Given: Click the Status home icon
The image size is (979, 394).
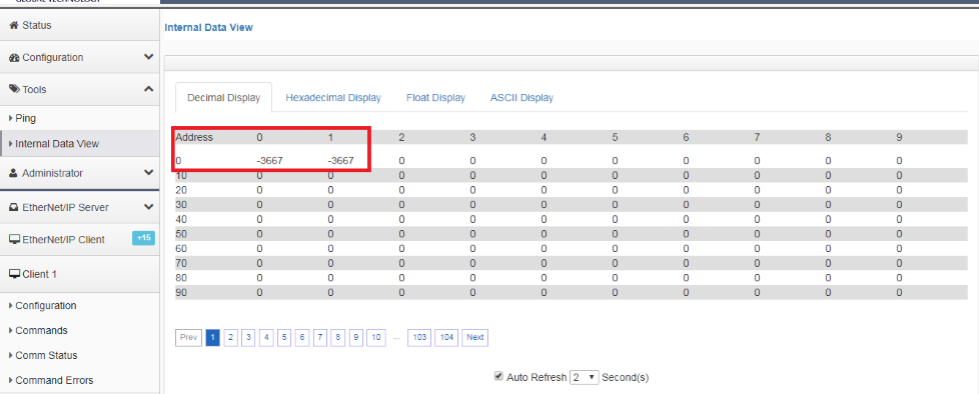Looking at the screenshot, I should (x=14, y=26).
